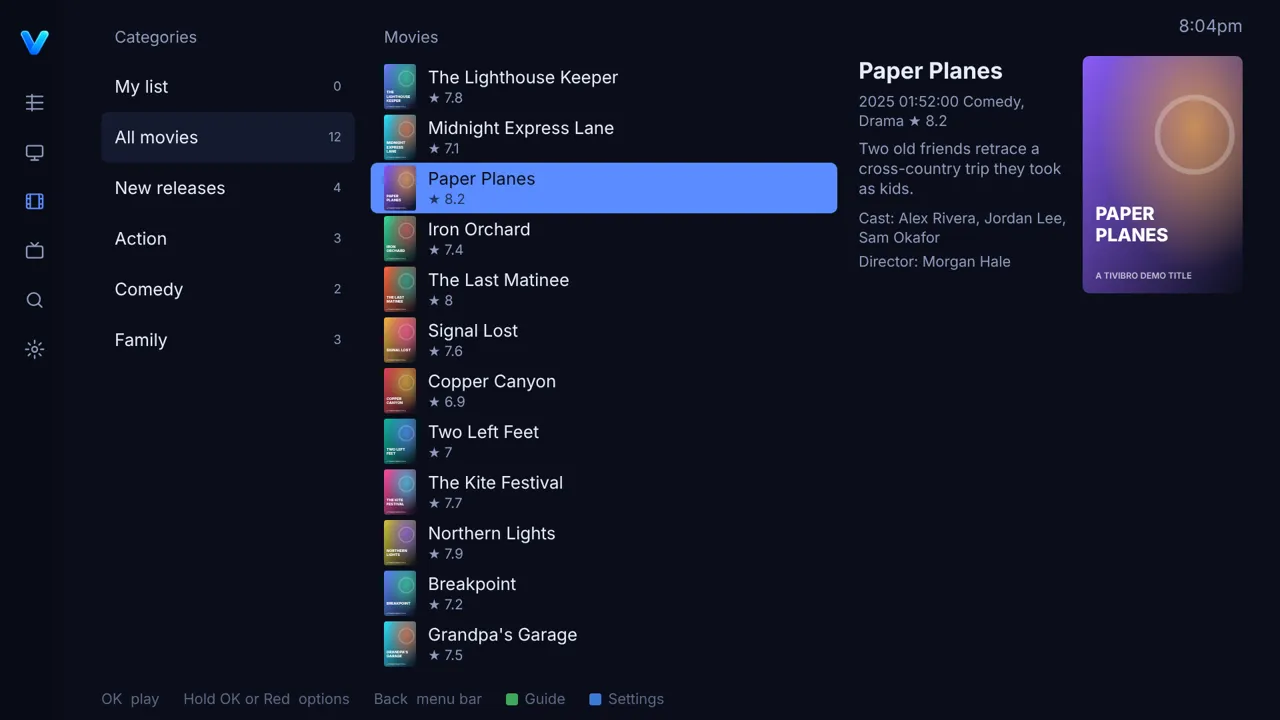The image size is (1280, 720).
Task: Open the recordings TV sidebar icon
Action: point(34,251)
